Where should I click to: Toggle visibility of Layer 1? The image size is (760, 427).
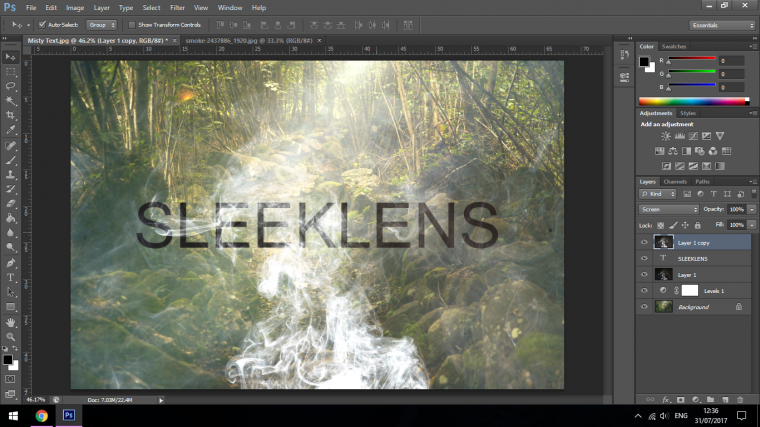pyautogui.click(x=644, y=274)
